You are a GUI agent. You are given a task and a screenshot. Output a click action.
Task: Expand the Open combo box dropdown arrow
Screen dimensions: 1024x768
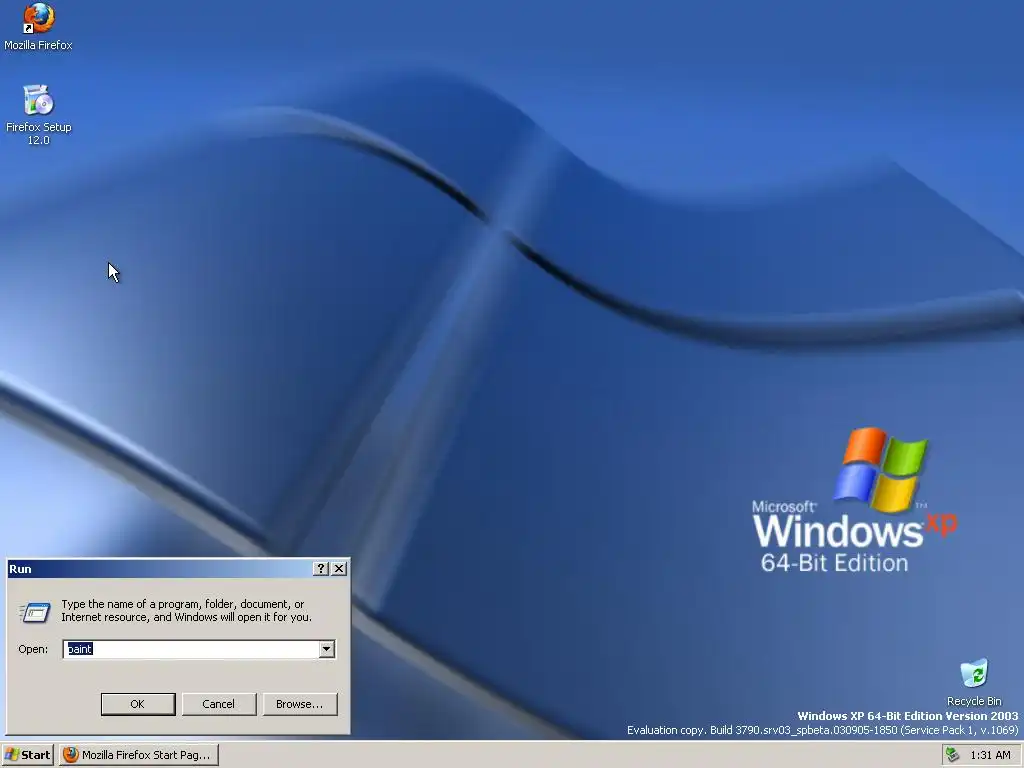point(327,649)
